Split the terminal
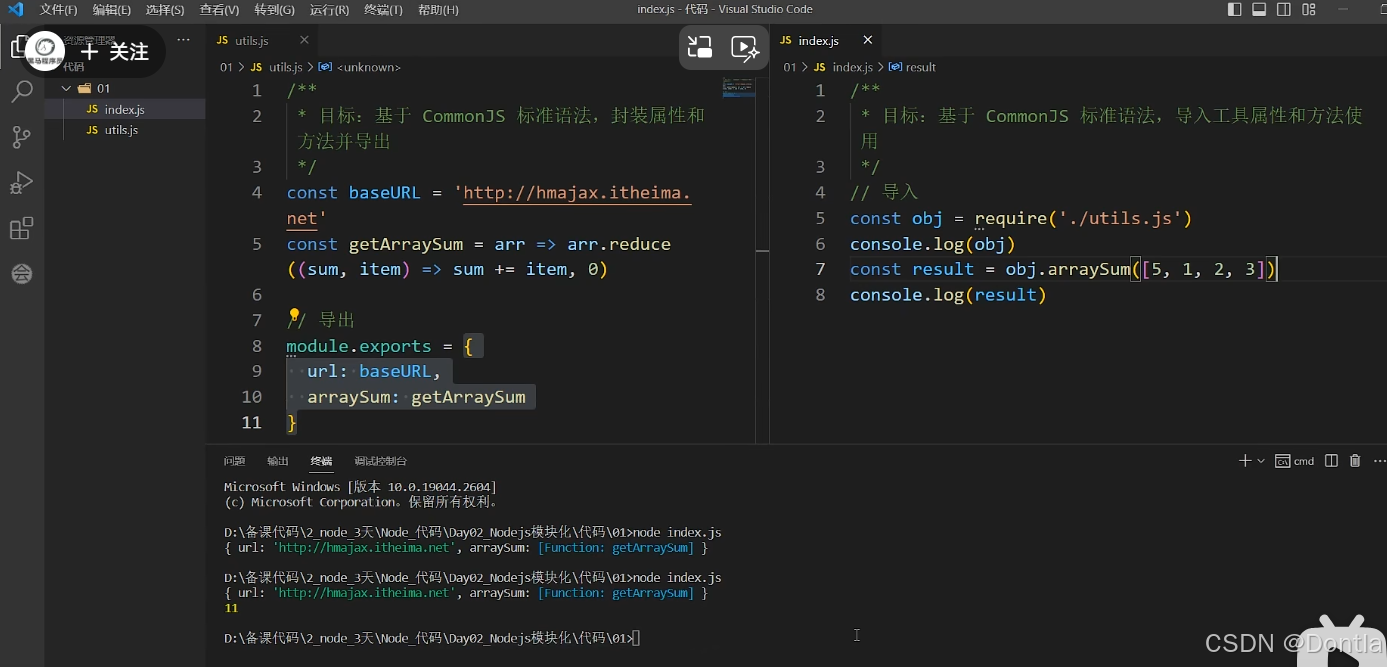The width and height of the screenshot is (1387, 667). point(1331,461)
